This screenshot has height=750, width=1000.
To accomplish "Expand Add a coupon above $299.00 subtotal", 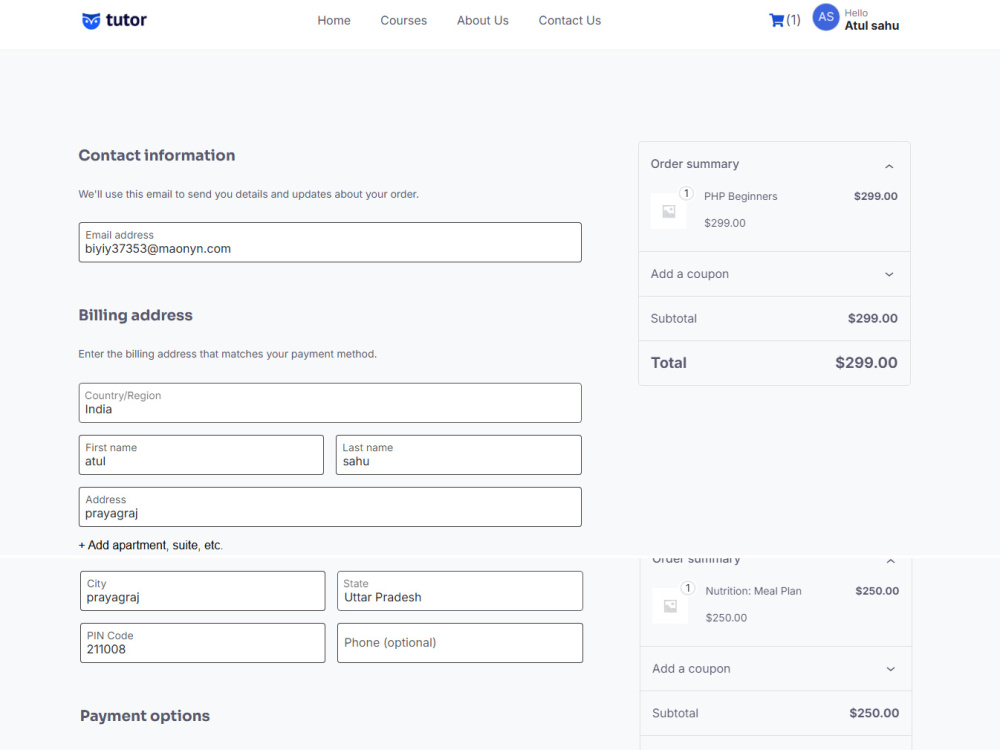I will (x=774, y=274).
